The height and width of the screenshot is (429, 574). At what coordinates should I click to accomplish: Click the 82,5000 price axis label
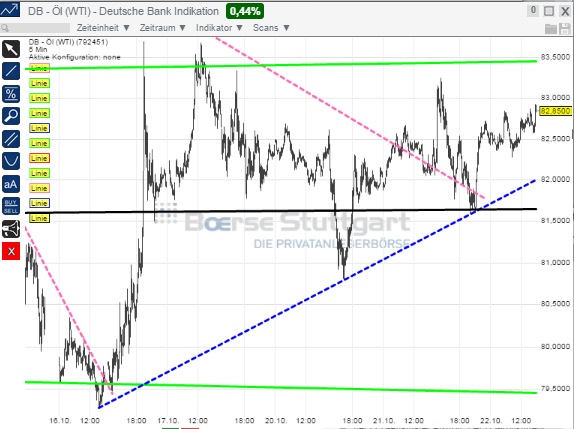point(555,139)
